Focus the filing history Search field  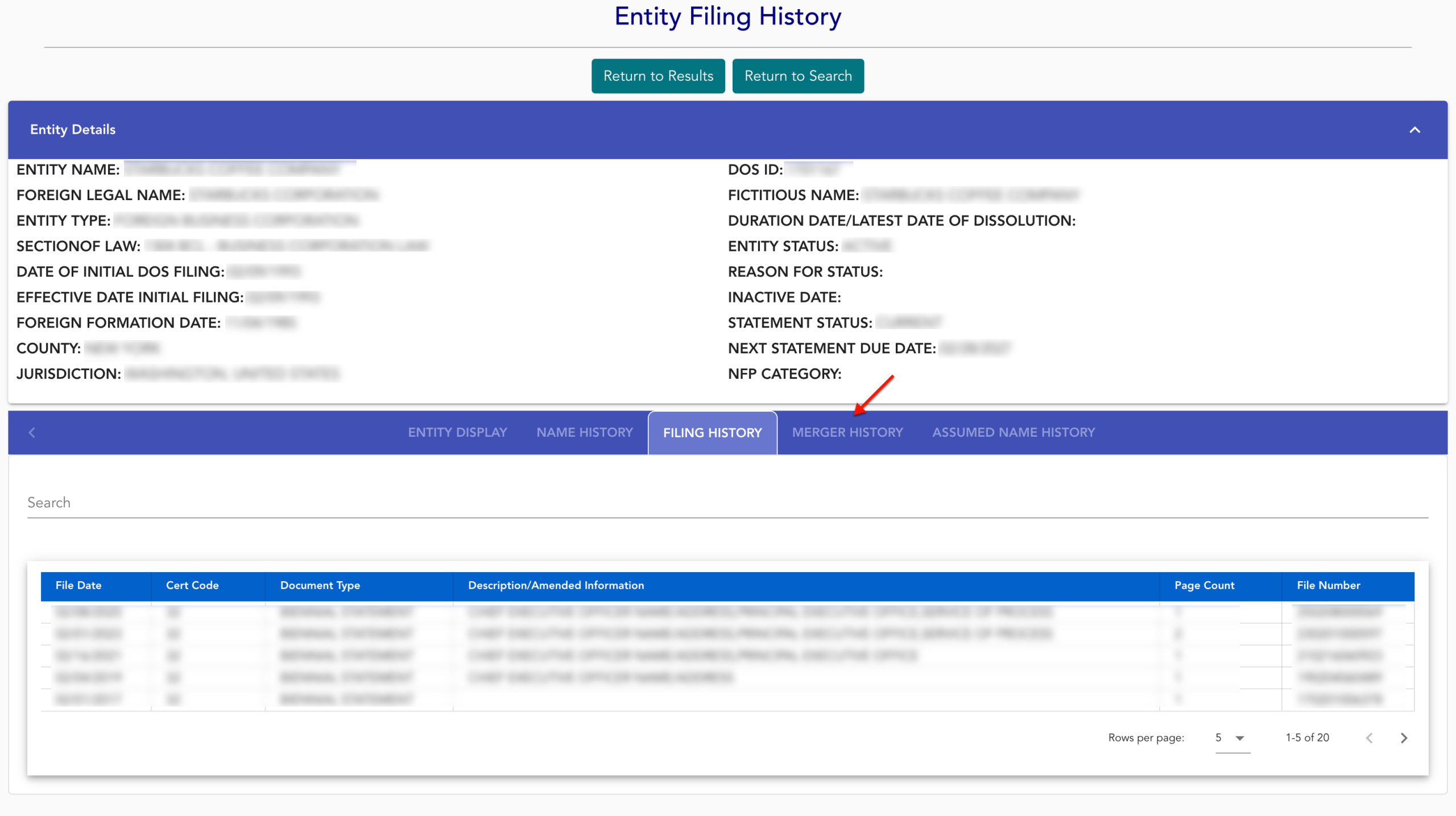pos(727,503)
